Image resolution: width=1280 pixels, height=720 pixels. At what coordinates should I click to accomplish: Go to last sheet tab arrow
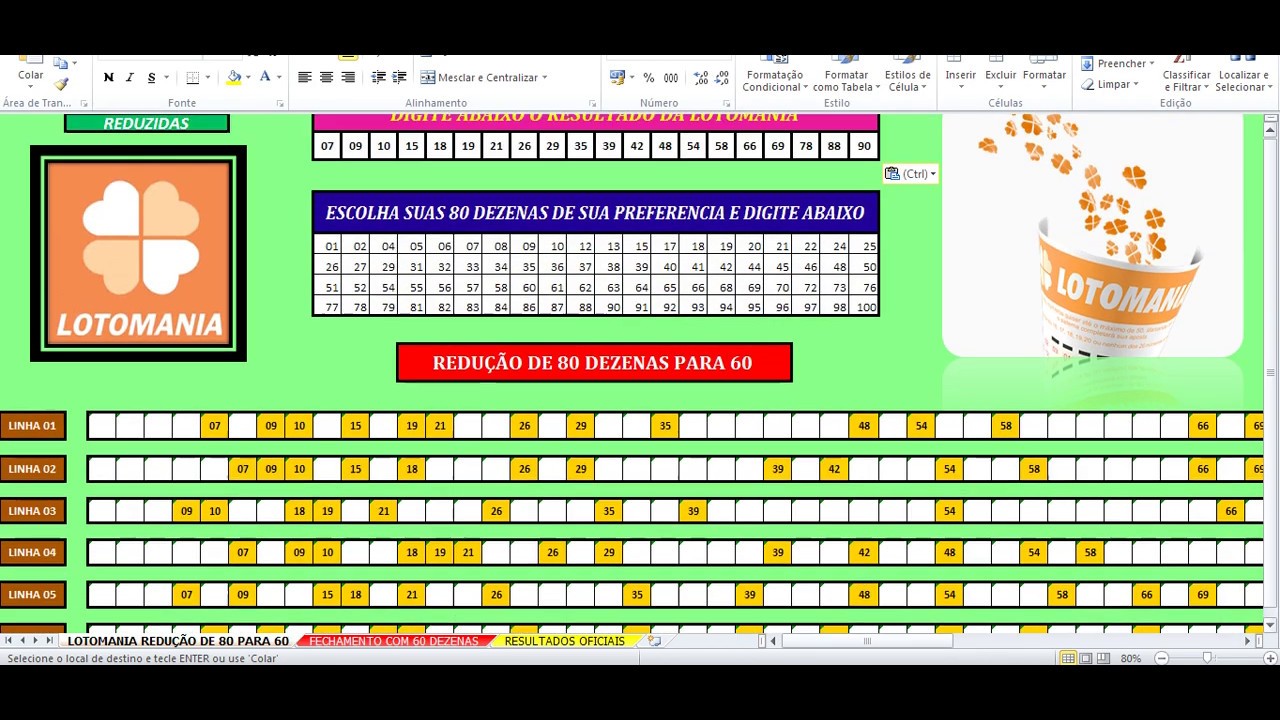coord(49,641)
